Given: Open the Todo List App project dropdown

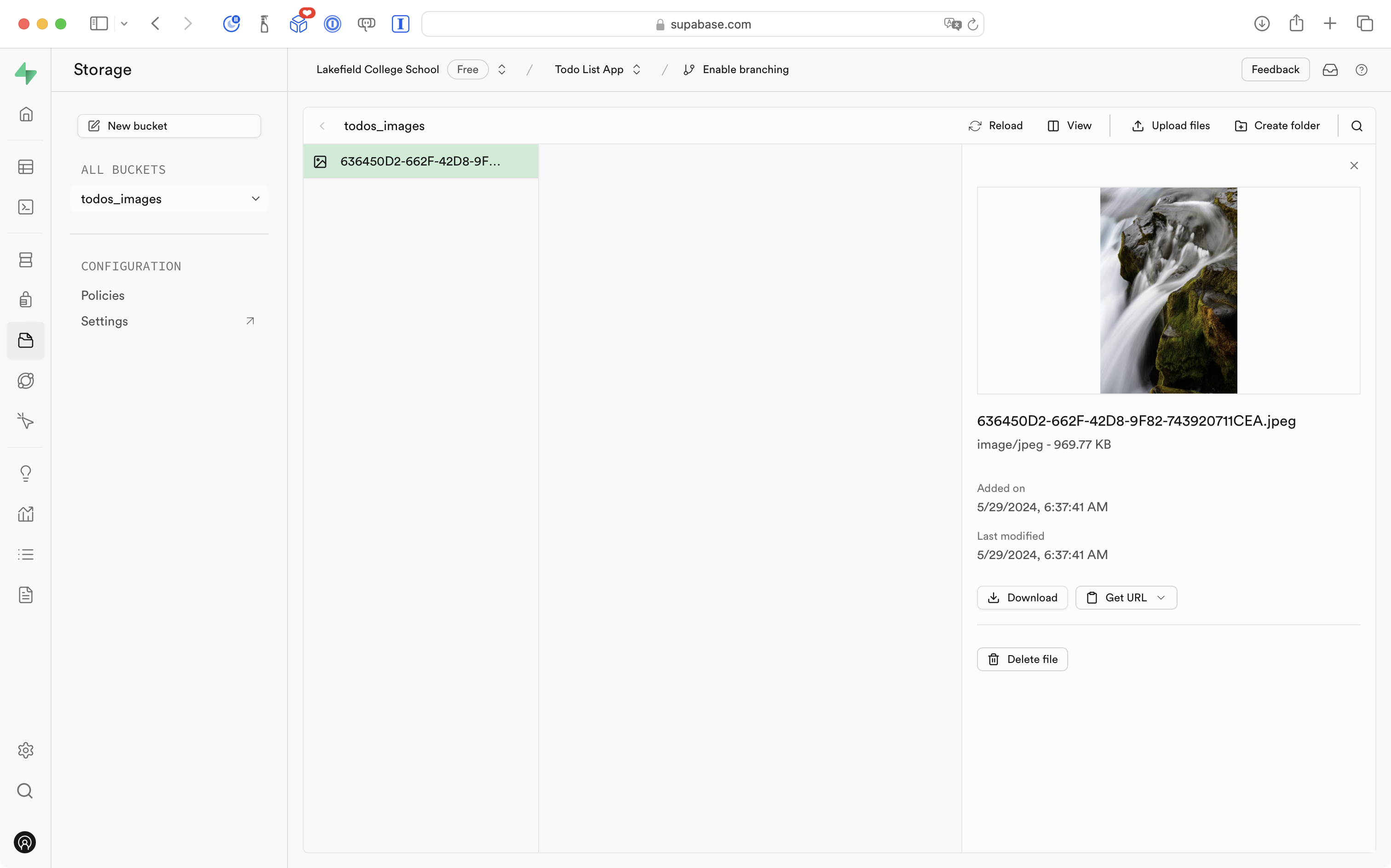Looking at the screenshot, I should (x=636, y=69).
